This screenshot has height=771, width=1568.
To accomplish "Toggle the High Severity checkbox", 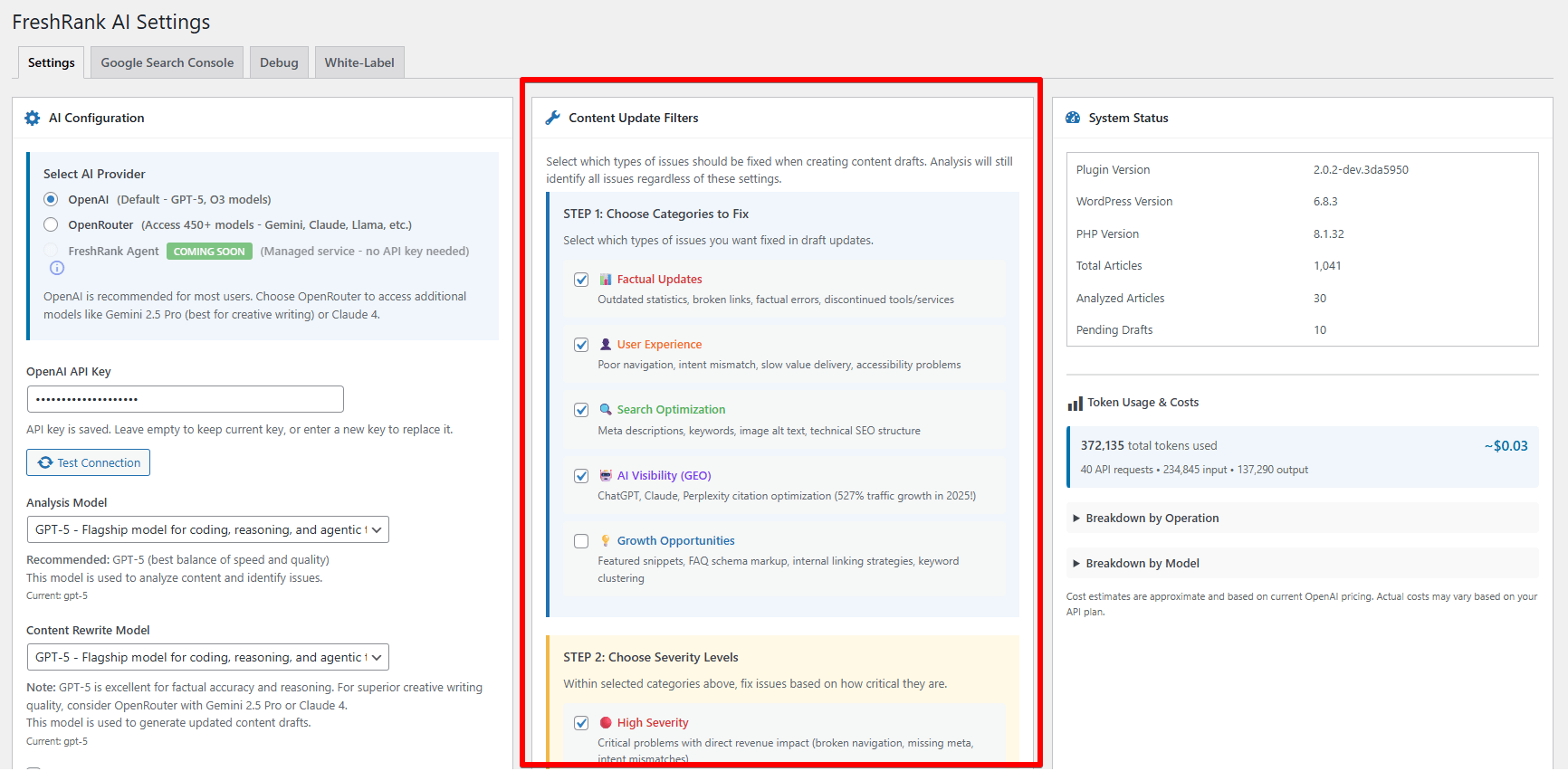I will click(581, 723).
